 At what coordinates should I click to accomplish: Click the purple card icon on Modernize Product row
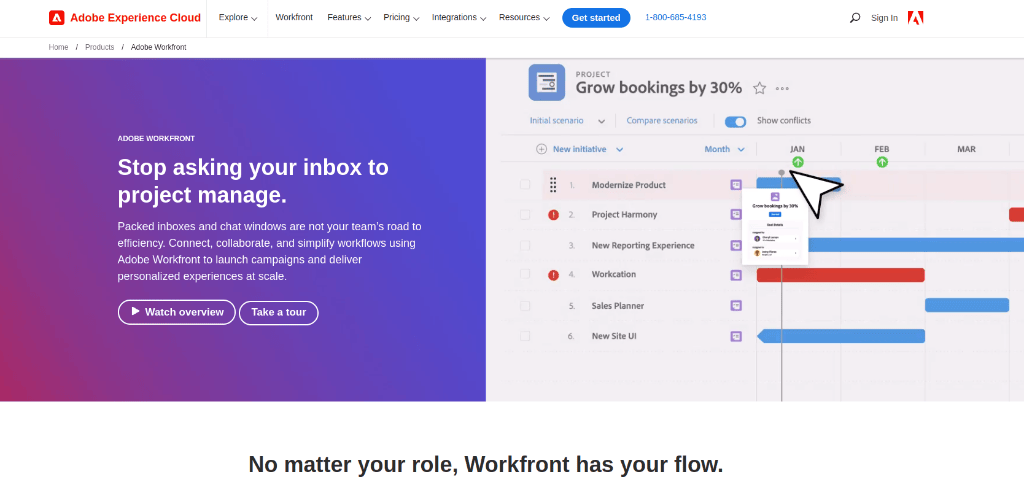coord(736,185)
